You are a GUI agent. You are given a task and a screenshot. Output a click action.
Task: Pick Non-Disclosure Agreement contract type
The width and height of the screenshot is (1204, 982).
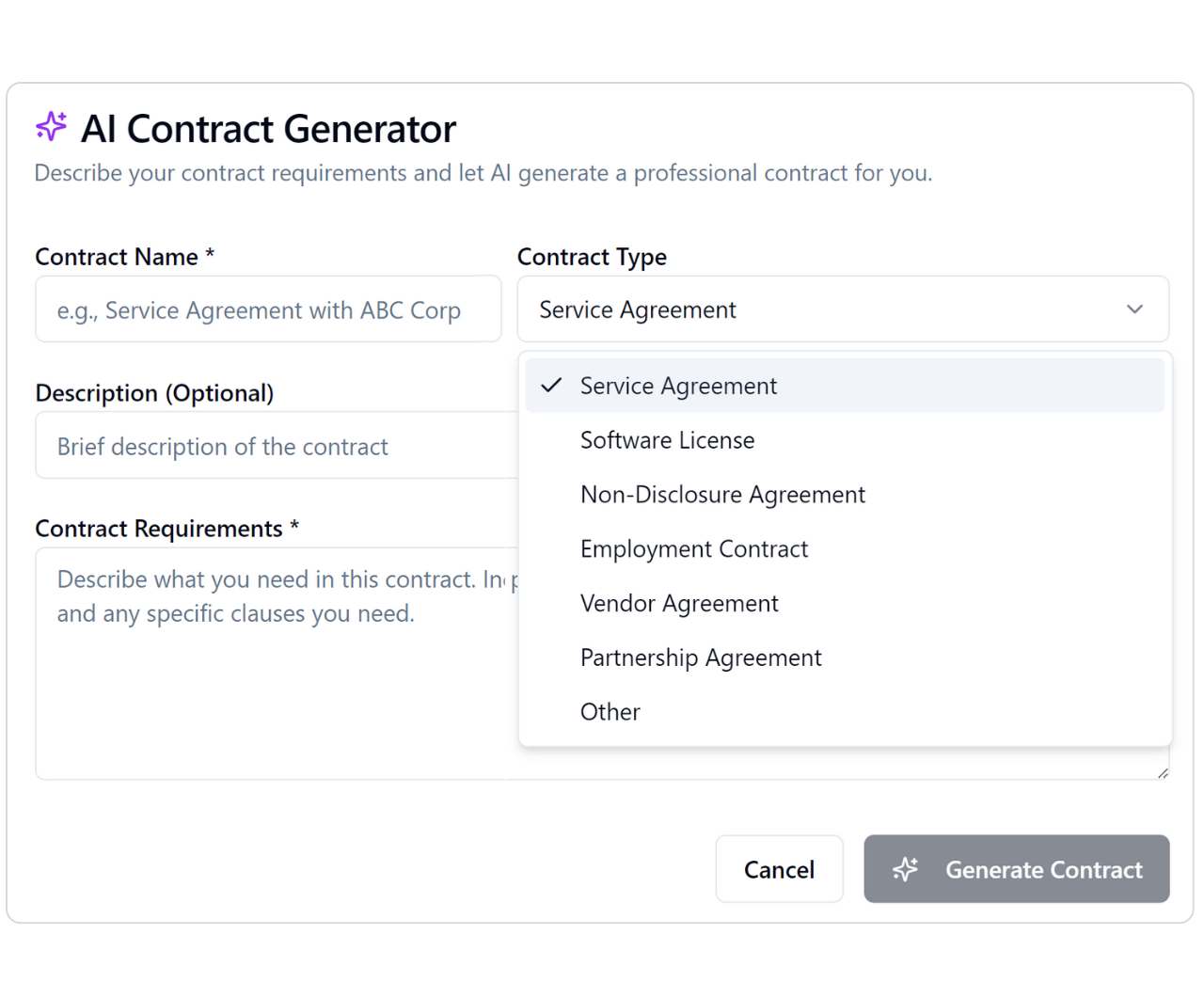pos(845,495)
